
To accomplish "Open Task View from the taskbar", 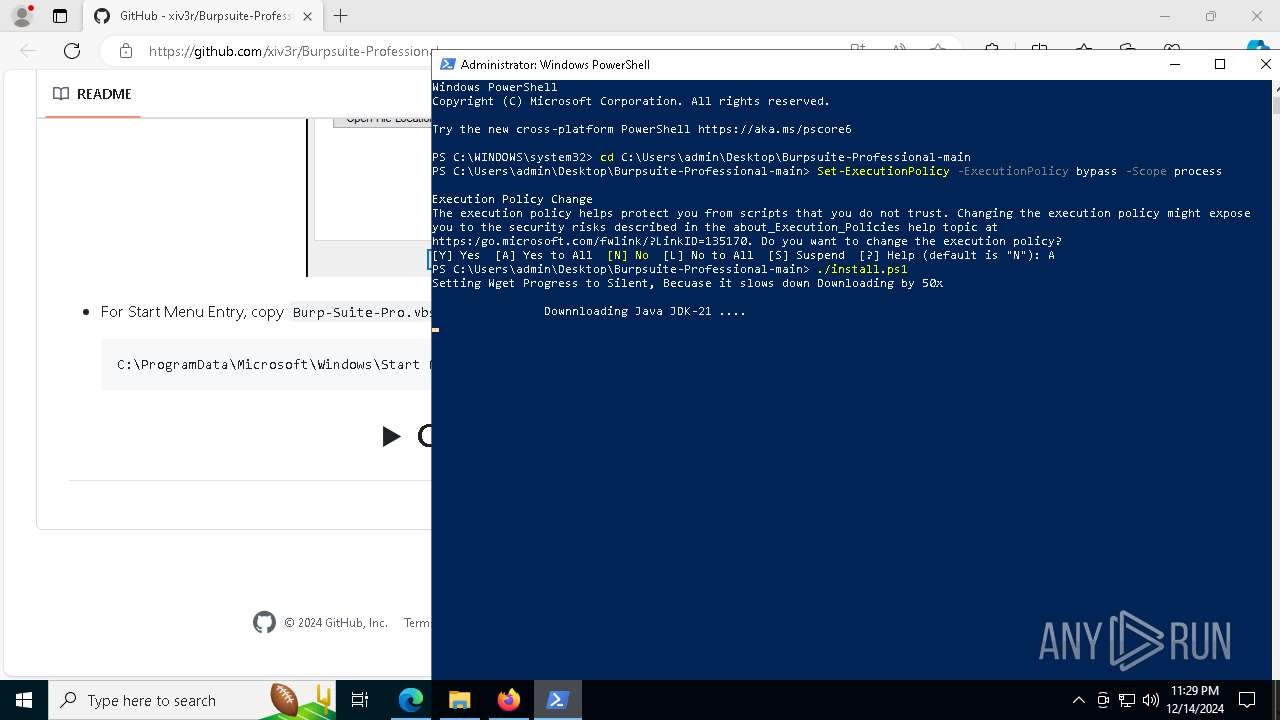I will (360, 700).
